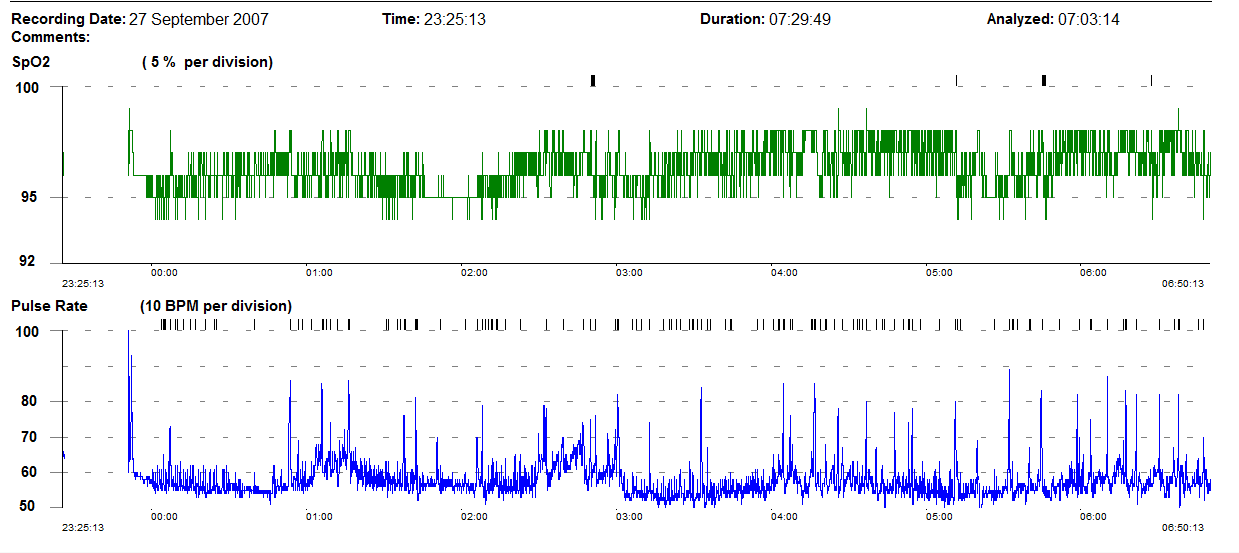Select the "Duration:" label
The height and width of the screenshot is (553, 1239).
click(732, 19)
